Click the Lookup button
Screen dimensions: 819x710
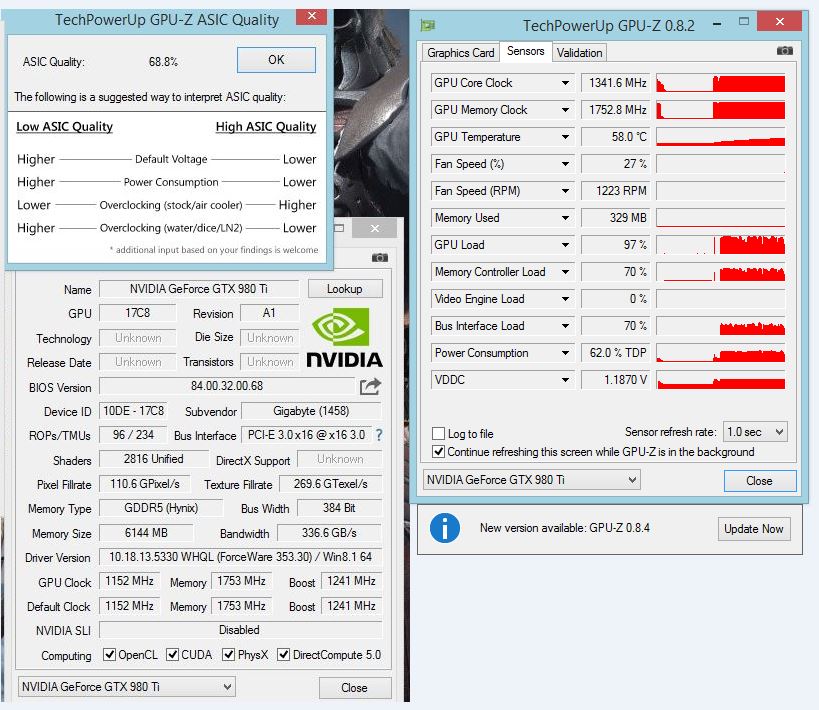[345, 289]
